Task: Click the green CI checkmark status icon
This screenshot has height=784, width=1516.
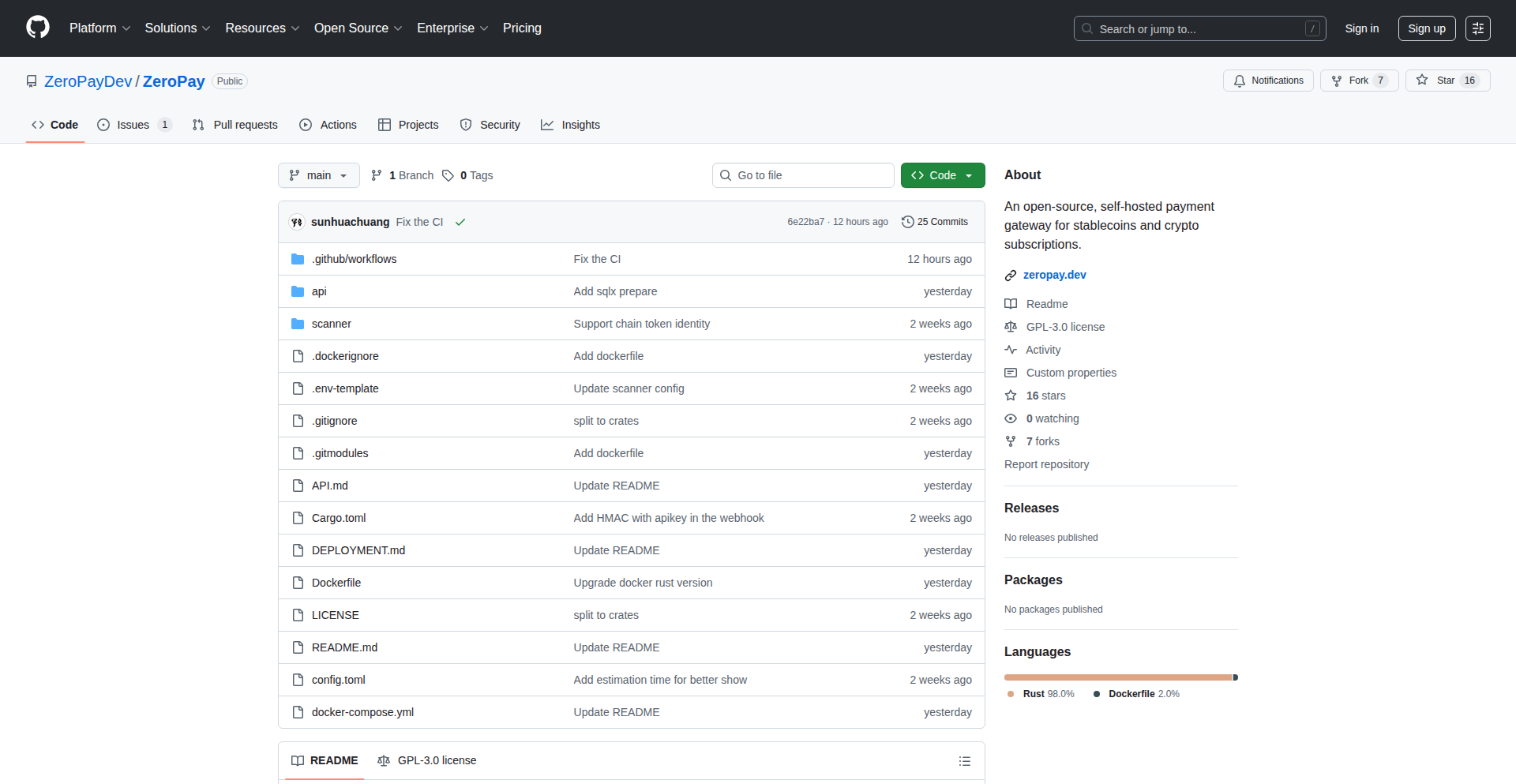Action: (x=460, y=222)
